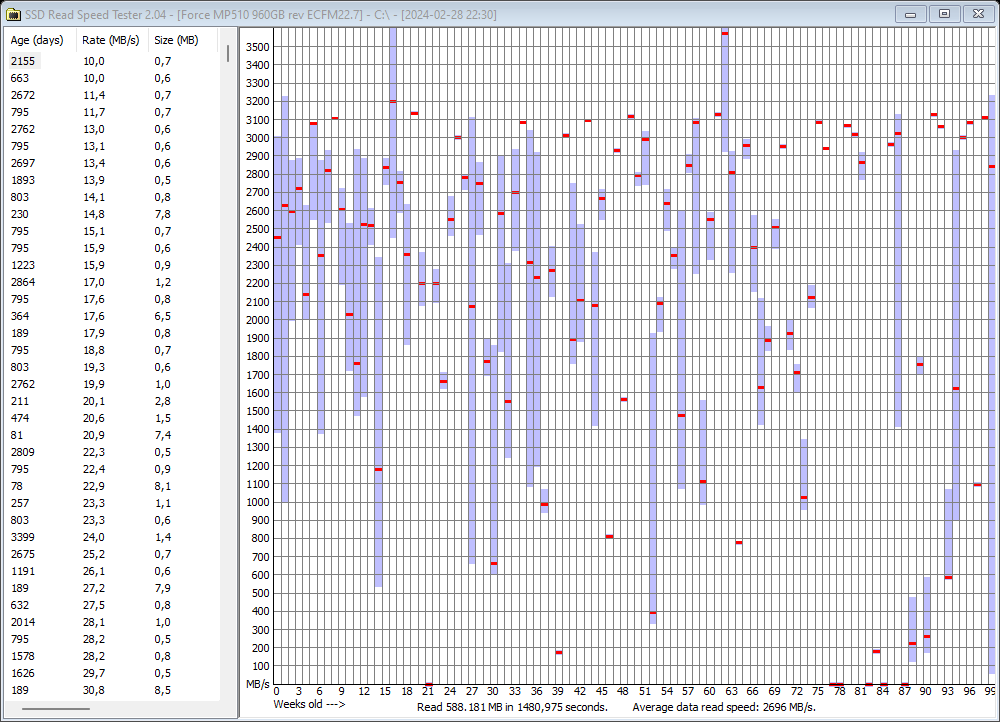Click the list's horizontal scrollbar thumb

[56, 708]
